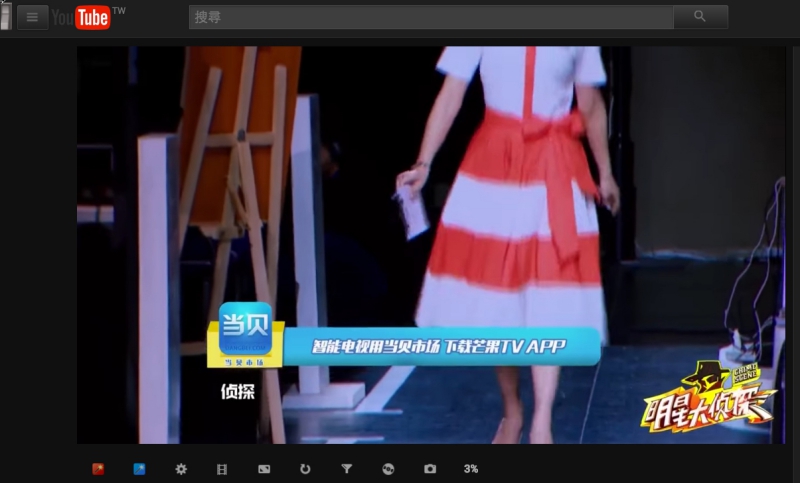Open the gear settings icon below the video

click(x=181, y=469)
